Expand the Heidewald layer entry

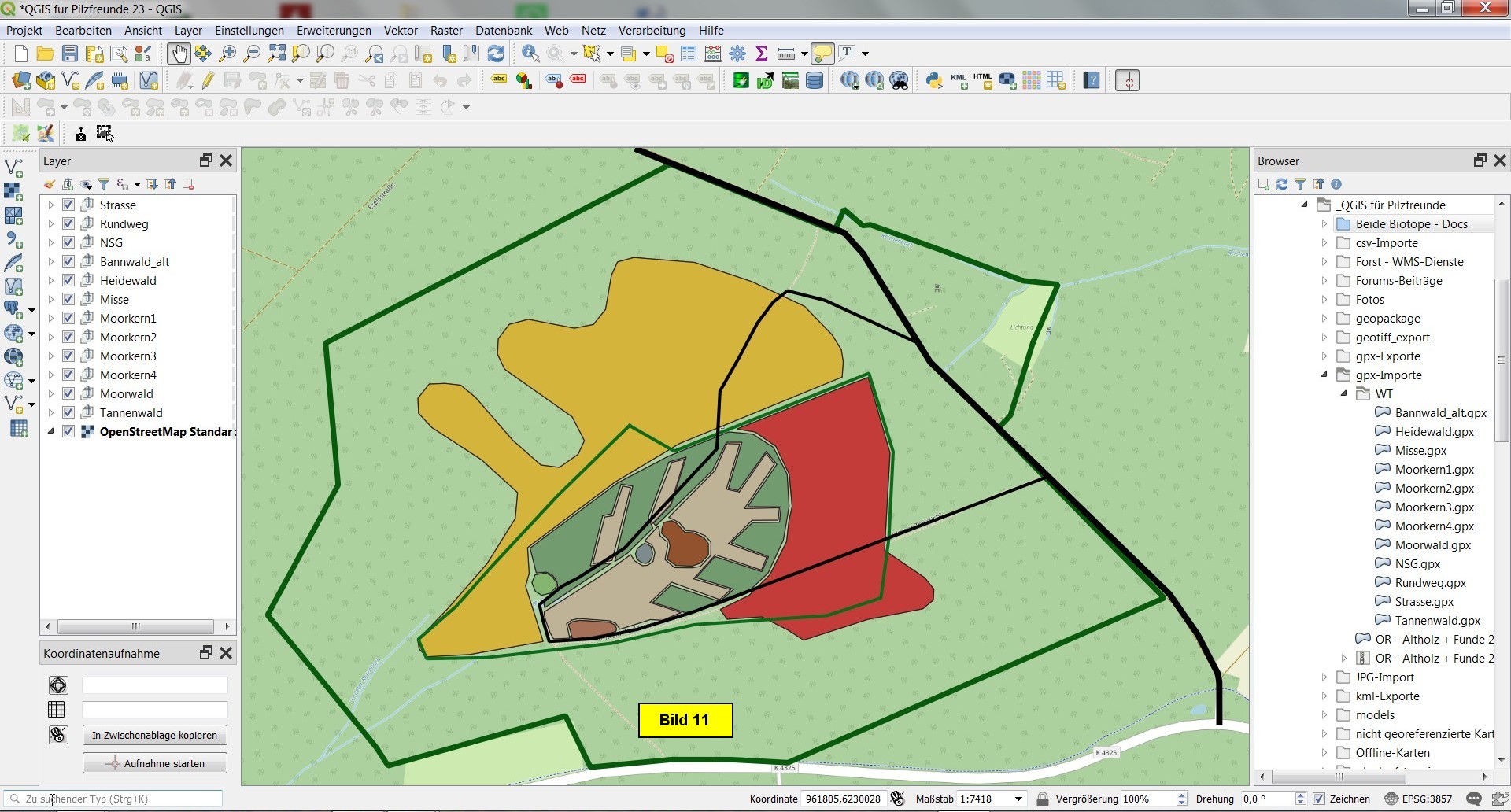click(51, 281)
